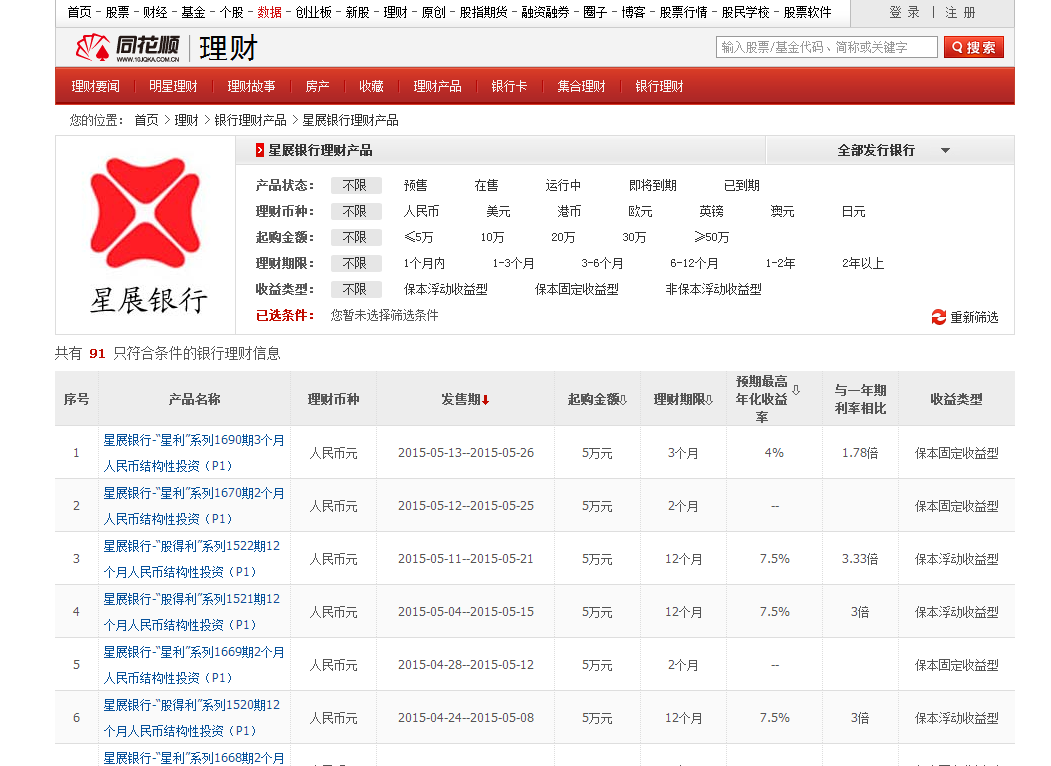Click 注册 link
Viewport: 1051px width, 766px height.
pyautogui.click(x=960, y=12)
